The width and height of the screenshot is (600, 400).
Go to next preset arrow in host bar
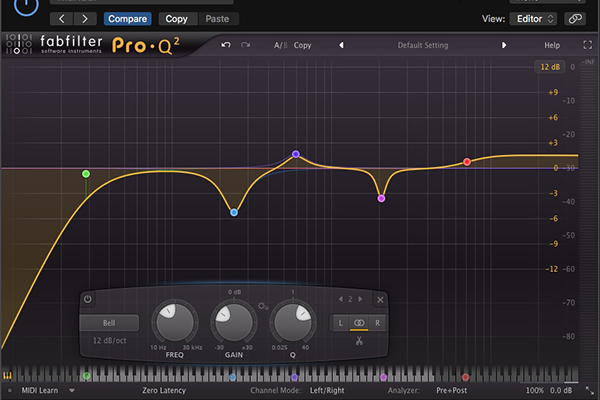(x=85, y=19)
